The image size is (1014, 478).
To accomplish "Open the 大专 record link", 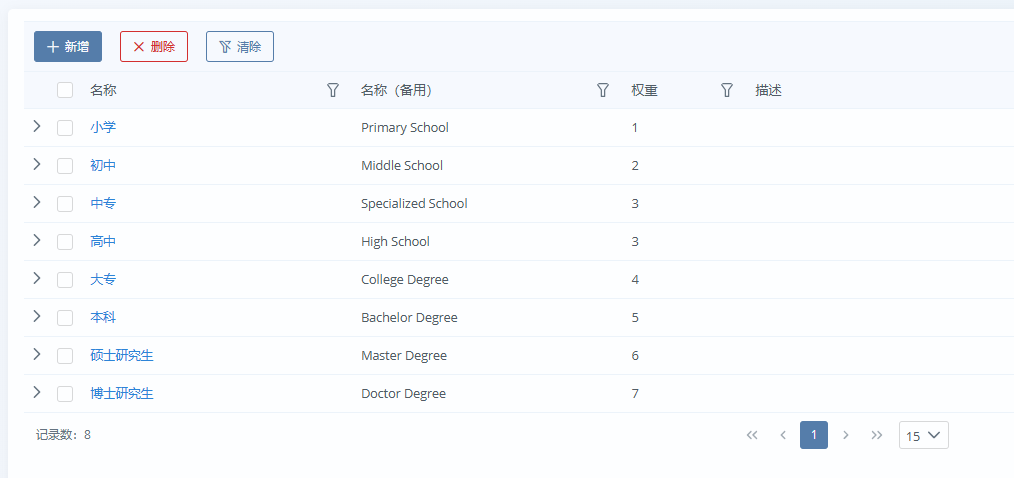I will [x=103, y=280].
